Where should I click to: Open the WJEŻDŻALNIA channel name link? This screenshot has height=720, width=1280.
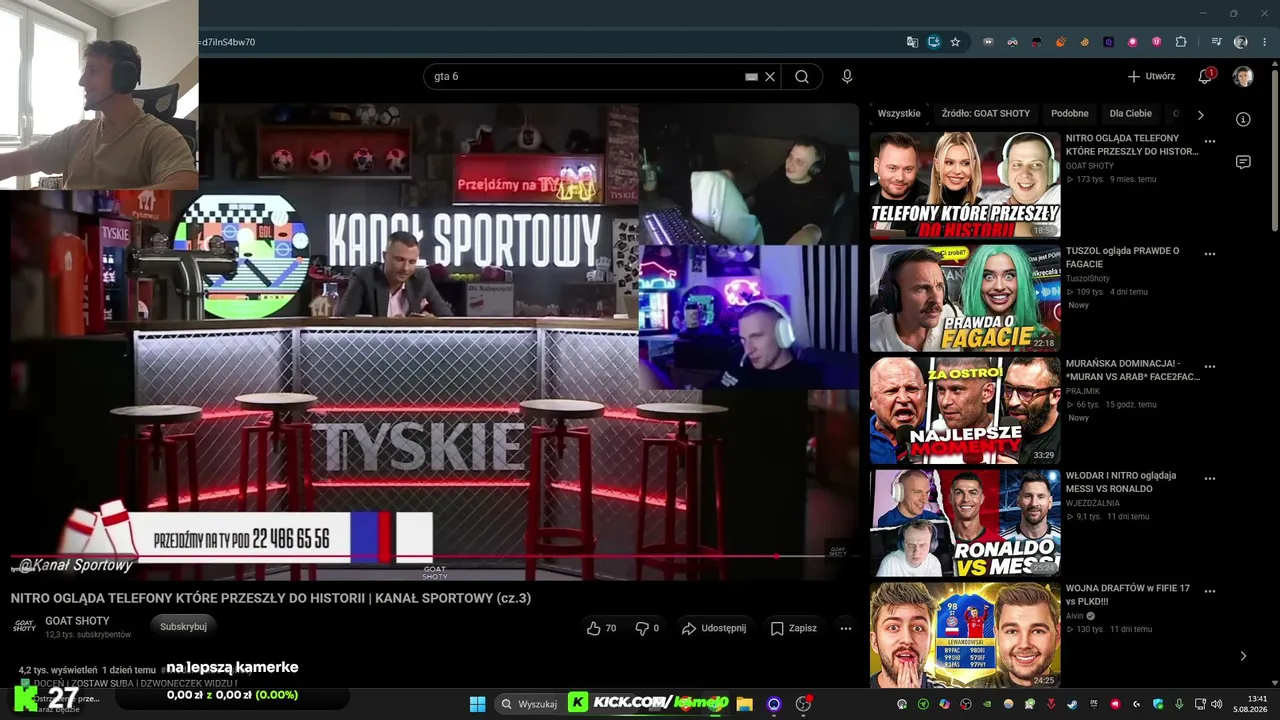[x=1092, y=503]
